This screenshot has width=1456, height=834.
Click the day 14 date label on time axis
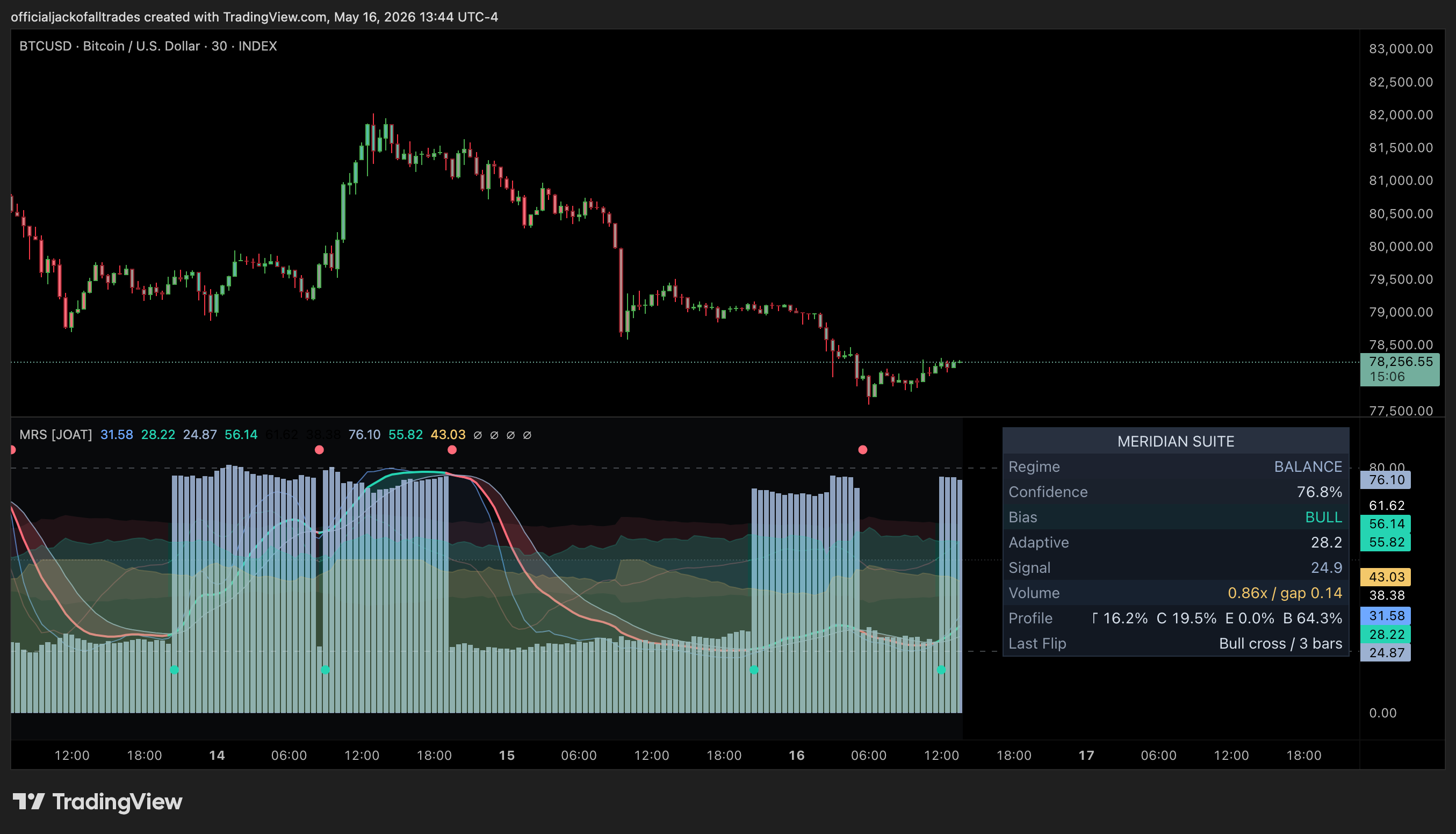(217, 755)
